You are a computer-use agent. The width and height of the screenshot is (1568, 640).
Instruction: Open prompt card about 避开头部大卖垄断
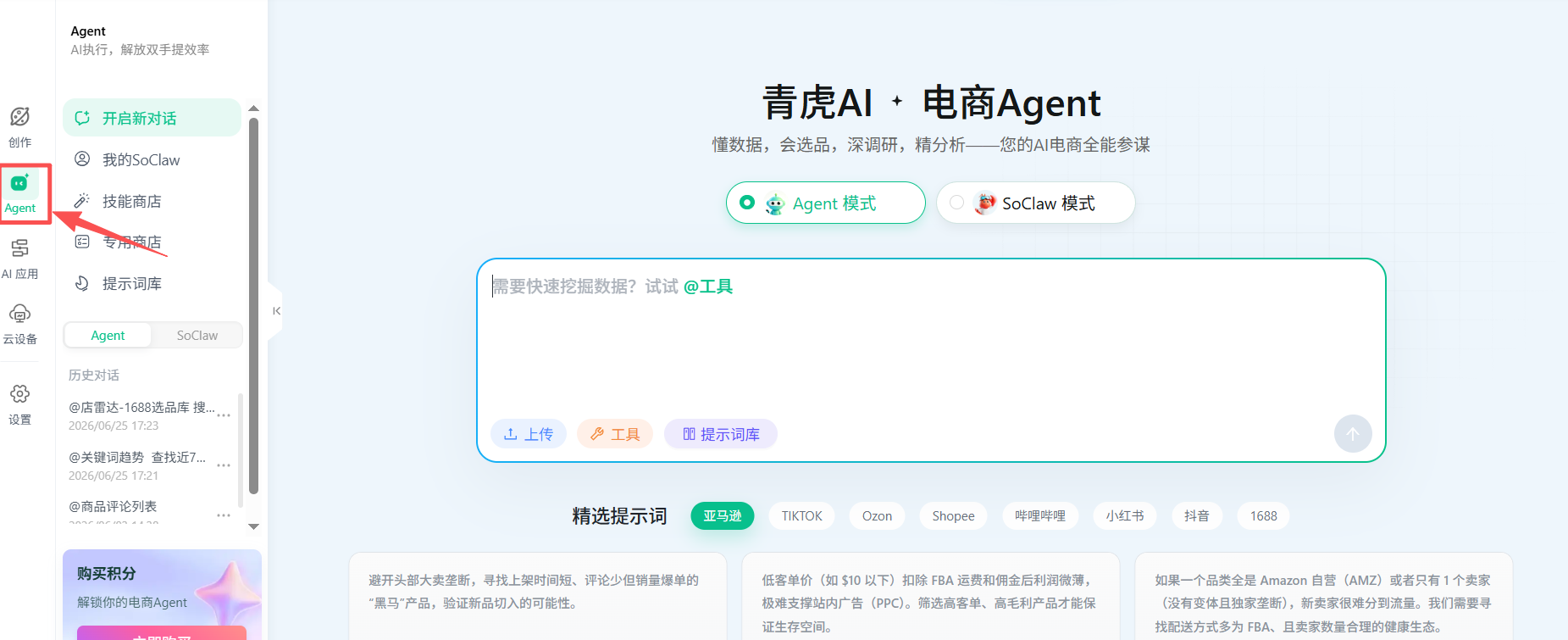(538, 596)
